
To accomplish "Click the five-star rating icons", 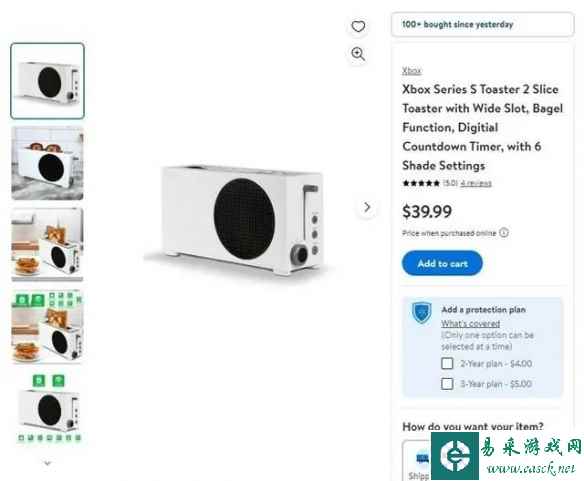I will click(421, 183).
